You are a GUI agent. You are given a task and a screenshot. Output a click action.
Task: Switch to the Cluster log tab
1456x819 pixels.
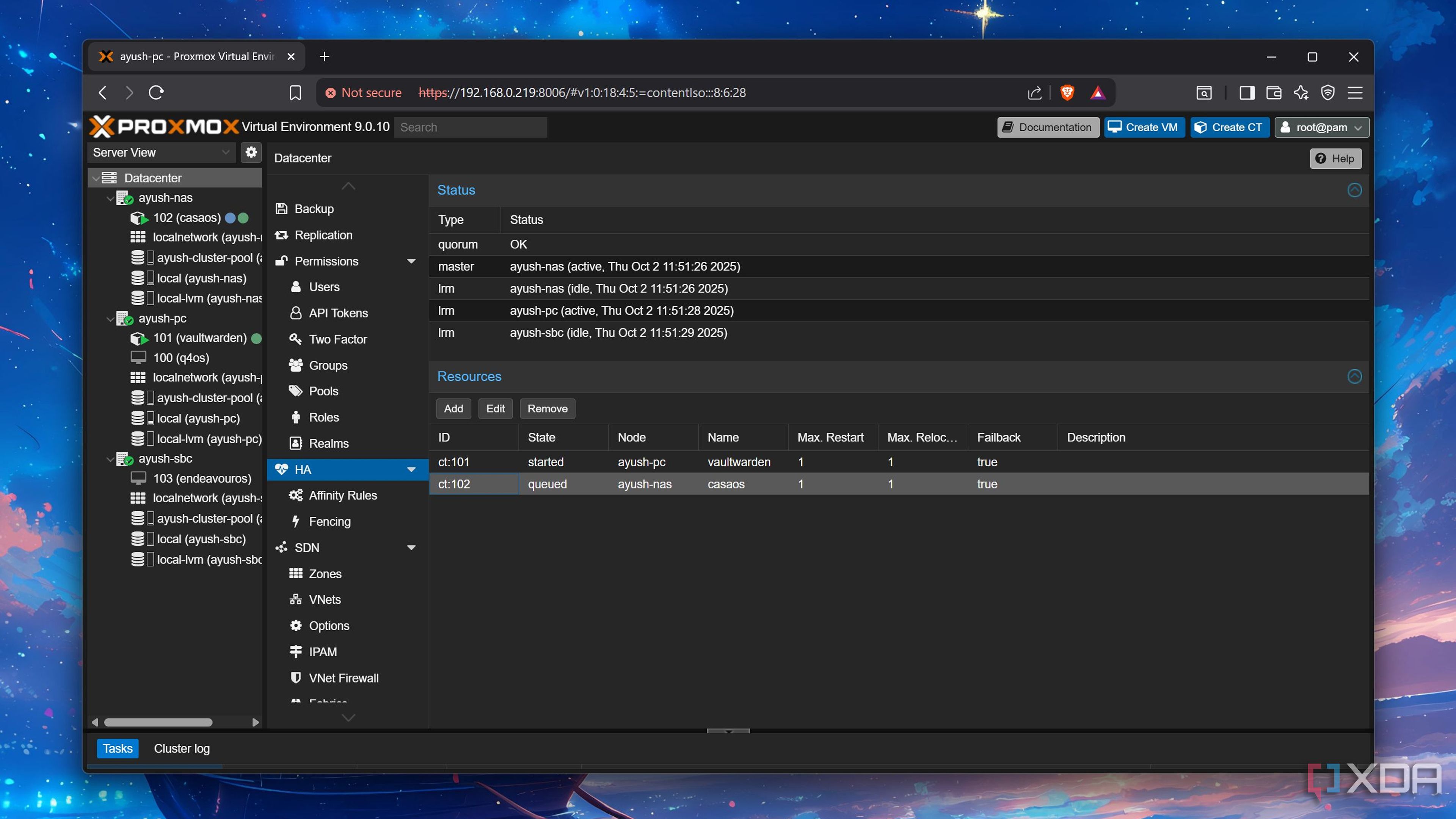click(x=182, y=748)
